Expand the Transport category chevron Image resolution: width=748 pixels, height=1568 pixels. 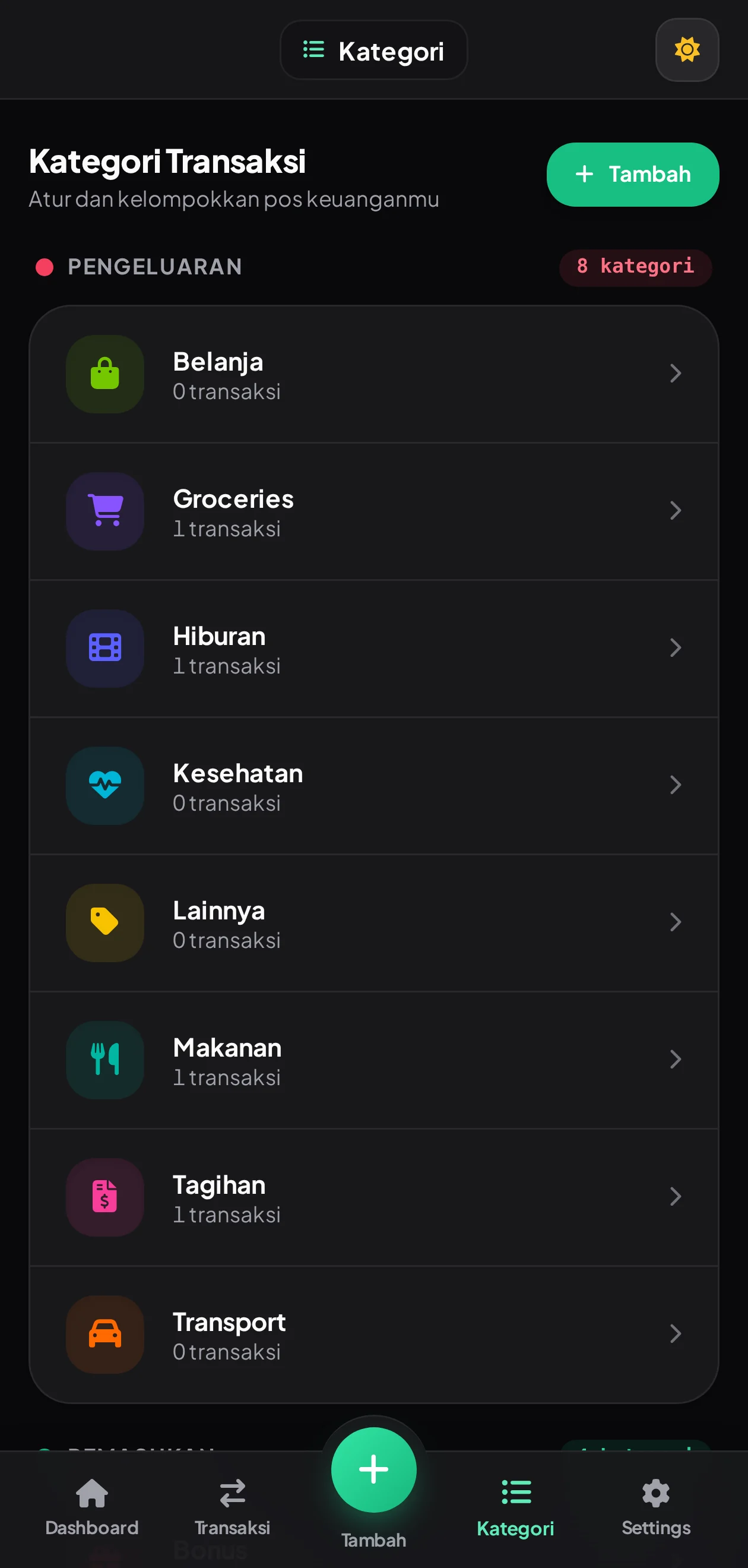[675, 1333]
